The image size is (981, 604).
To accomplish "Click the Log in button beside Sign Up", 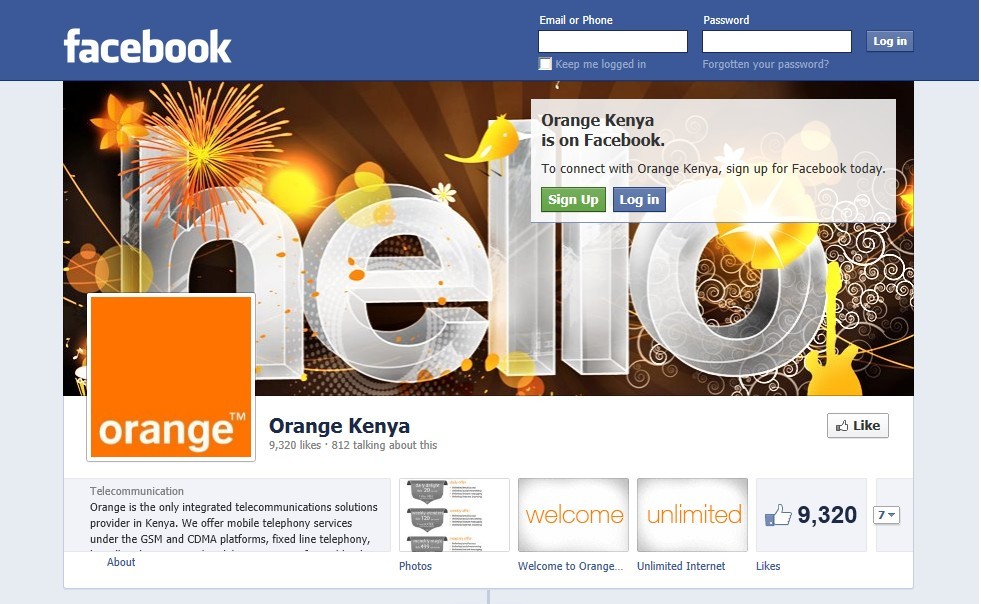I will coord(639,200).
